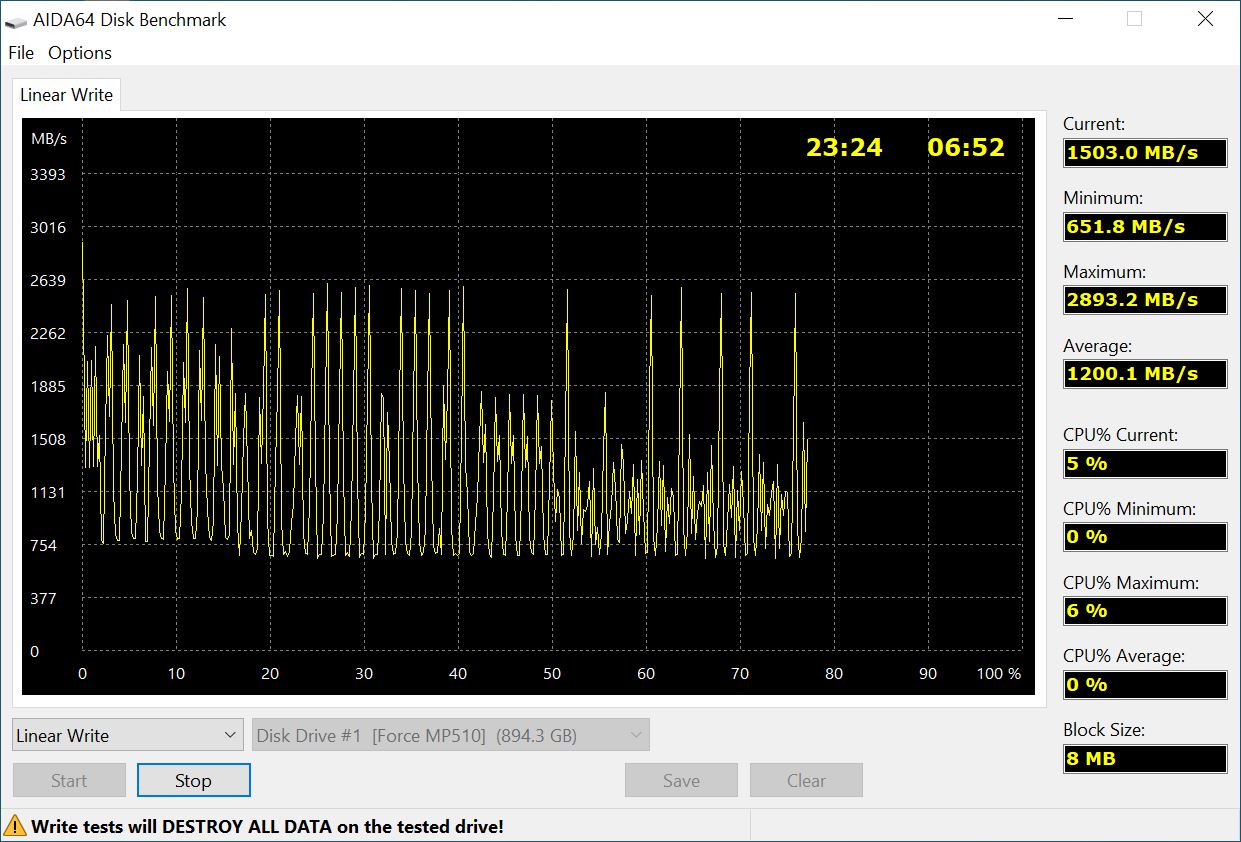Open the Options menu

(79, 53)
